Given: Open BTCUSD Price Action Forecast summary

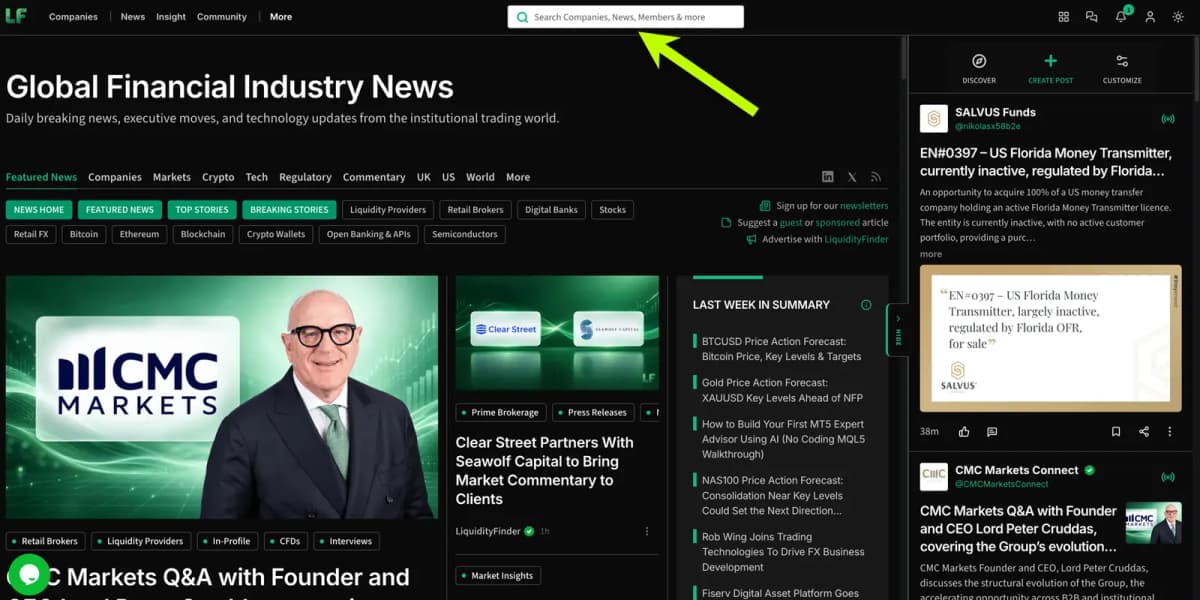Looking at the screenshot, I should click(781, 349).
